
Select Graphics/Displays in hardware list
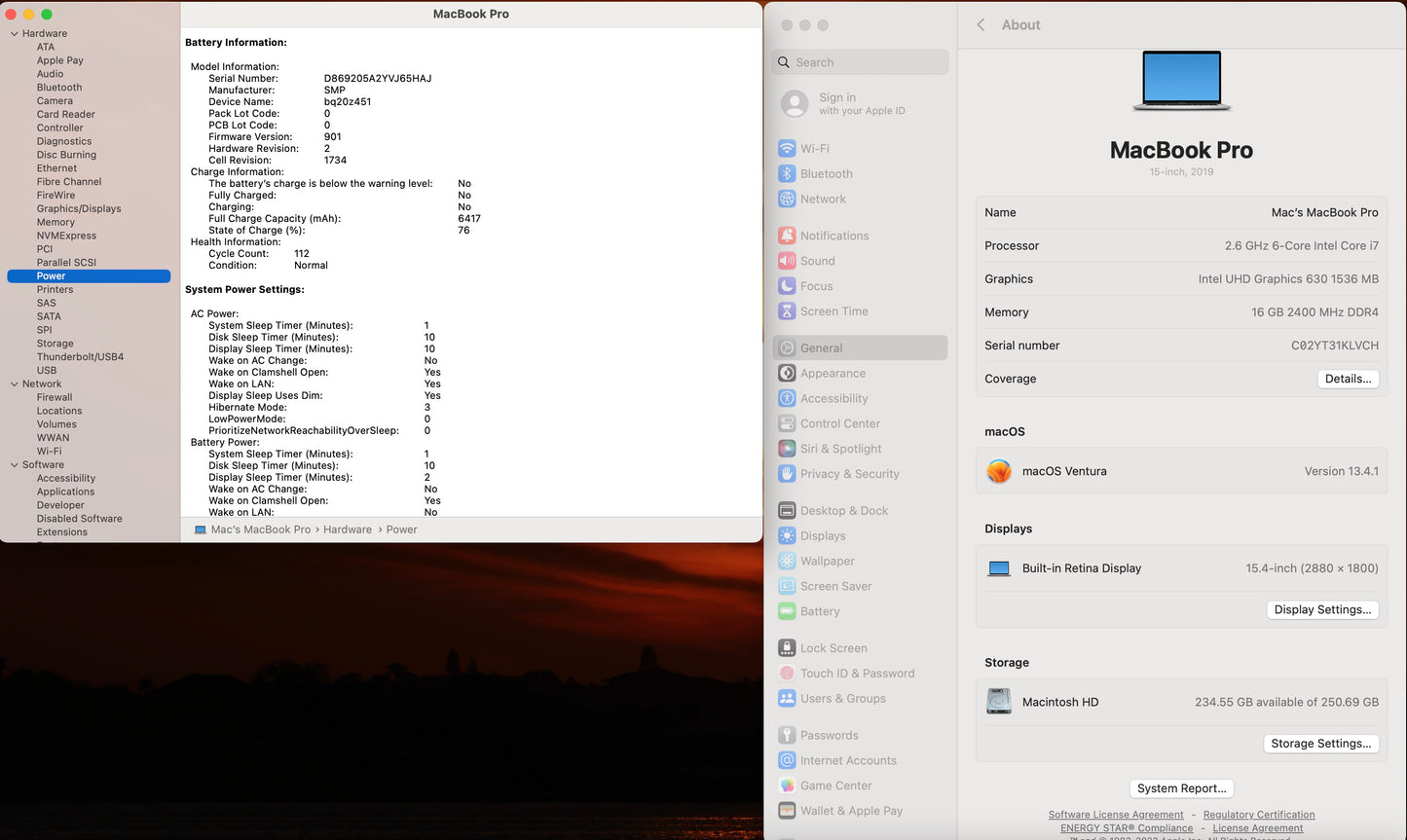[x=79, y=208]
